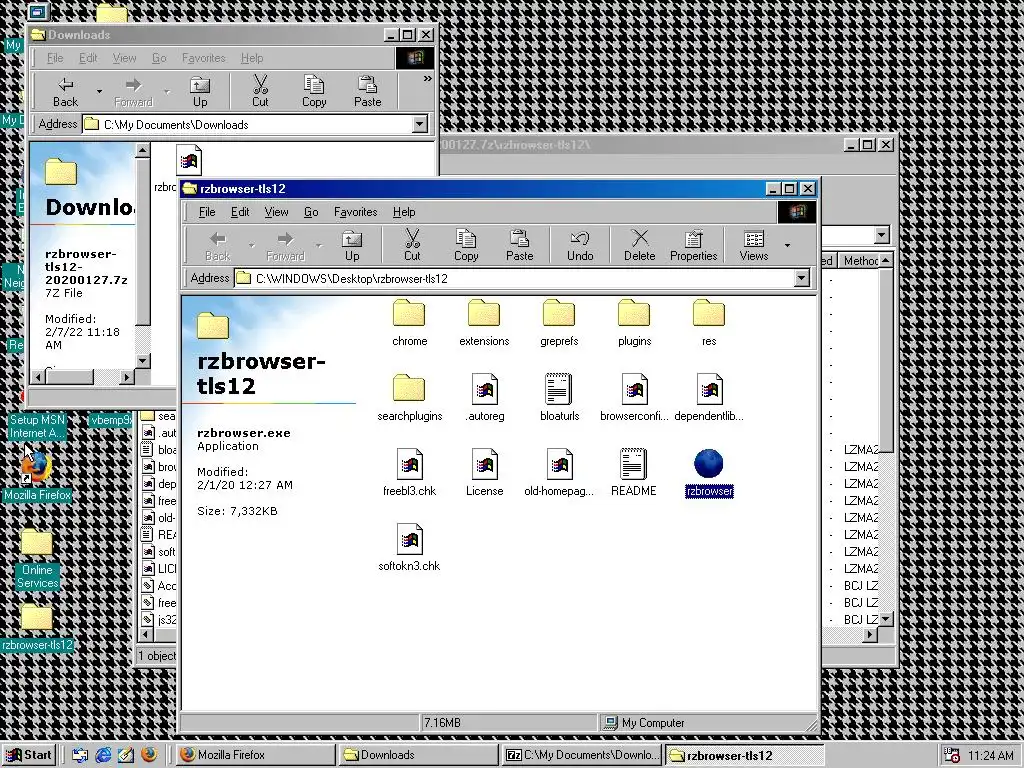Click Copy in rzbrowser-tls12 toolbar
The width and height of the screenshot is (1024, 768).
click(x=466, y=246)
